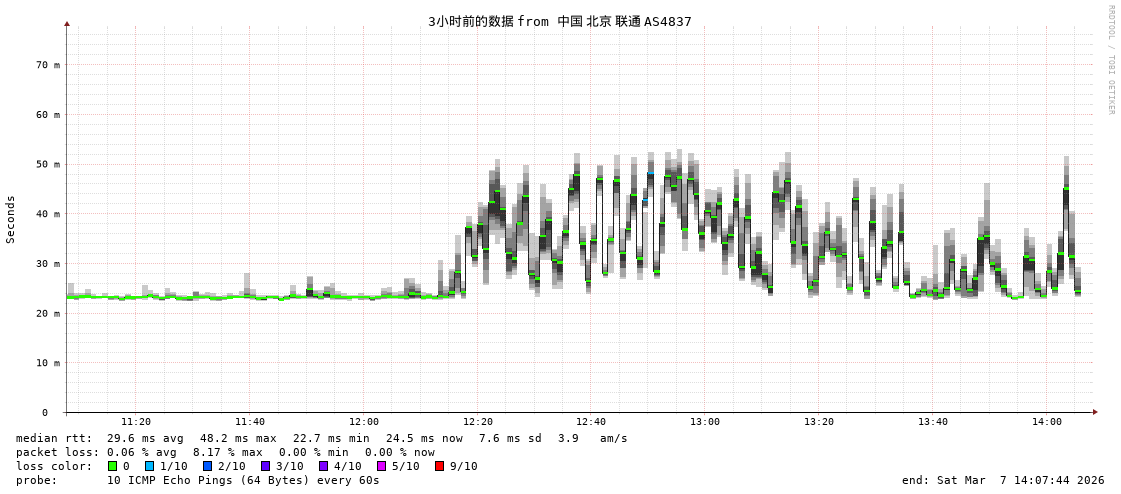Image resolution: width=1121 pixels, height=494 pixels.
Task: Click the green 0 loss color swatch
Action: (x=112, y=466)
